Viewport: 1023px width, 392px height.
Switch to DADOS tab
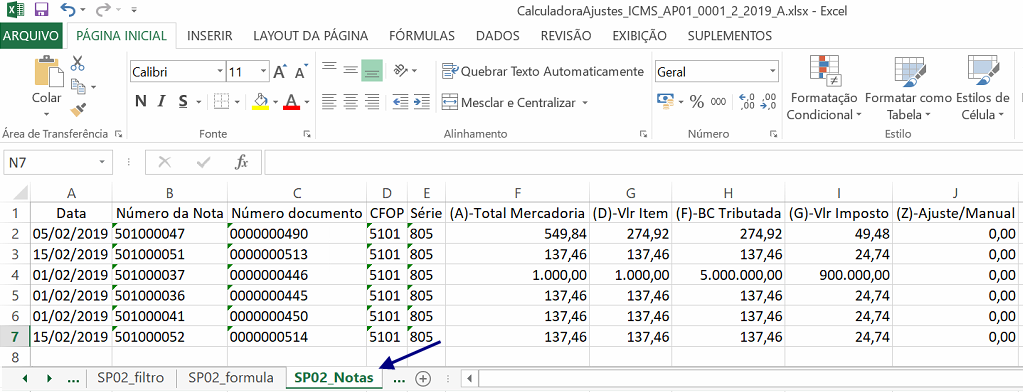498,35
